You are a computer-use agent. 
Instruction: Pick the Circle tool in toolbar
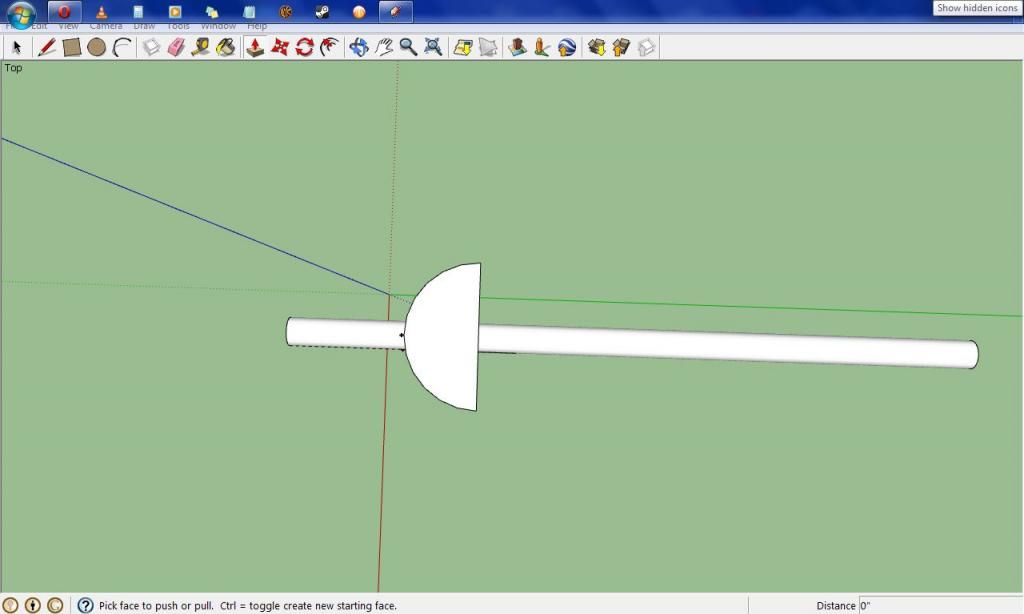click(96, 47)
